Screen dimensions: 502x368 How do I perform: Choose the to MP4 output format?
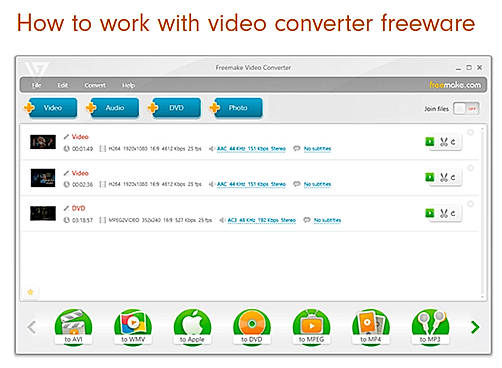pos(370,327)
